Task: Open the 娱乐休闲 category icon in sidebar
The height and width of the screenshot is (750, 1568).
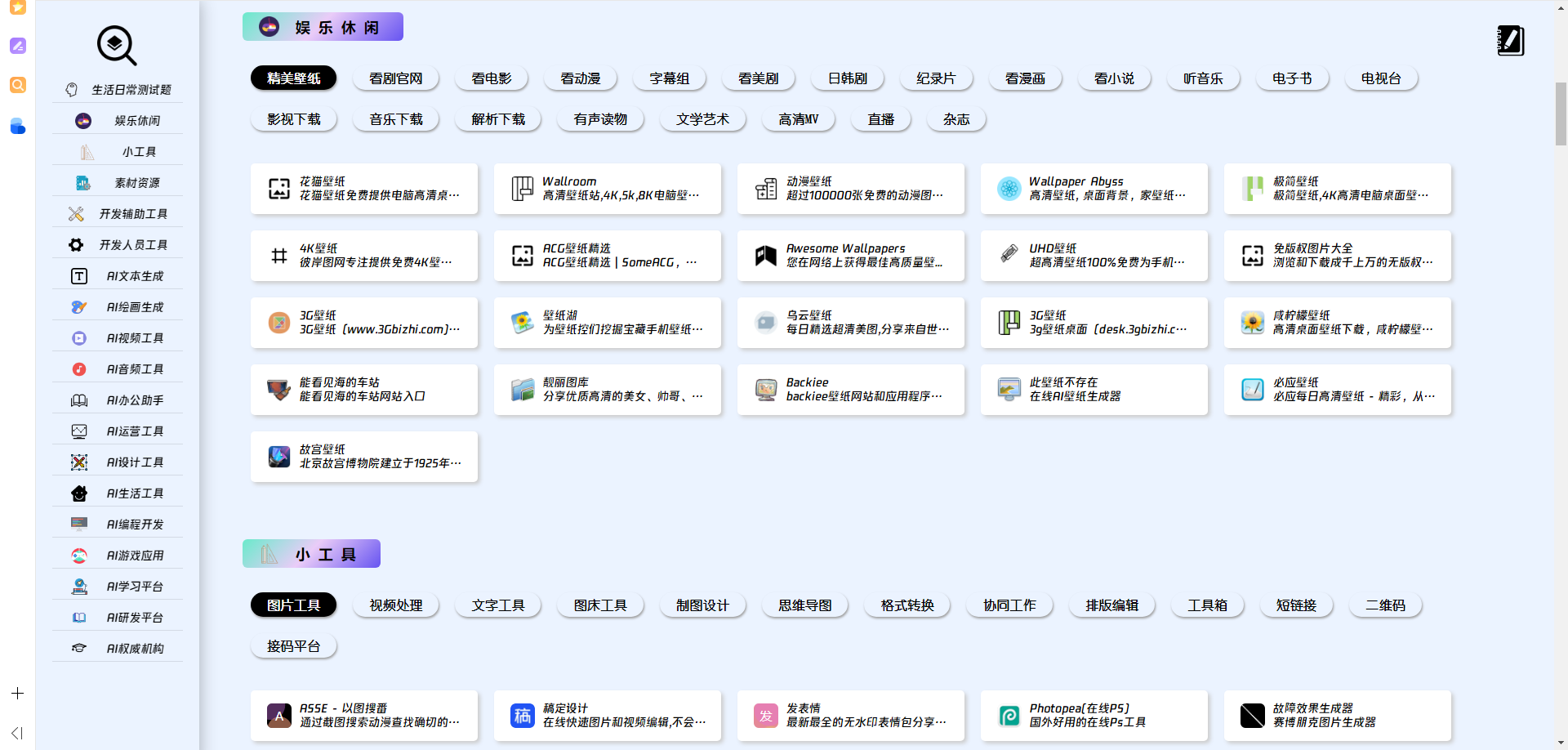Action: pos(82,120)
